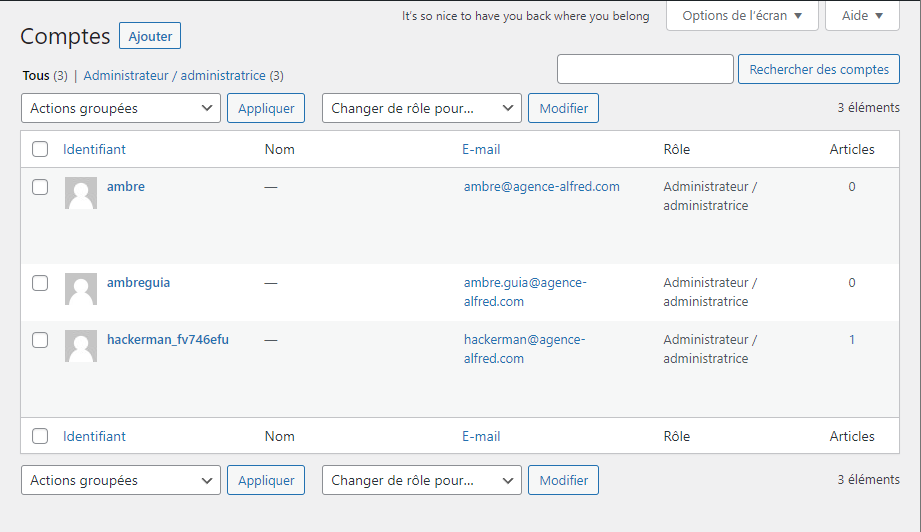Click the hackerman_fv746efu avatar thumbnail
Image resolution: width=921 pixels, height=532 pixels.
[81, 346]
